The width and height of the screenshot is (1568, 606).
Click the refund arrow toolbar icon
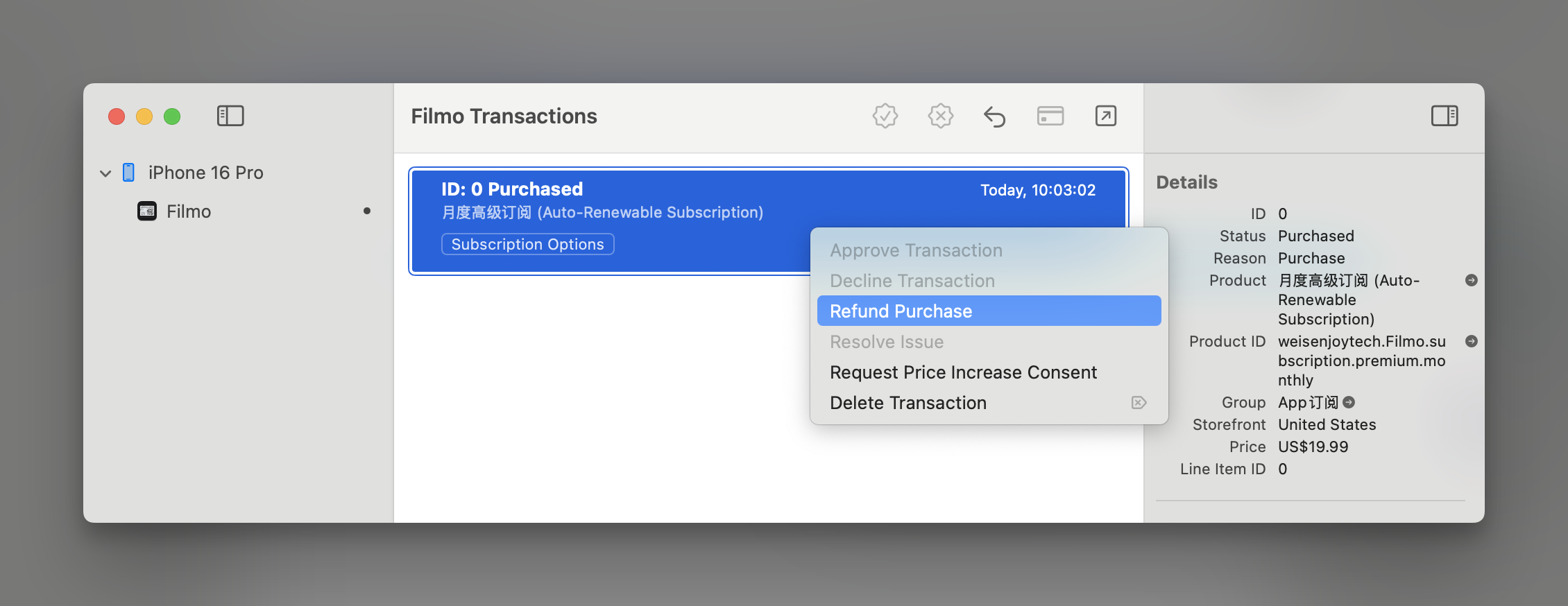coord(994,116)
